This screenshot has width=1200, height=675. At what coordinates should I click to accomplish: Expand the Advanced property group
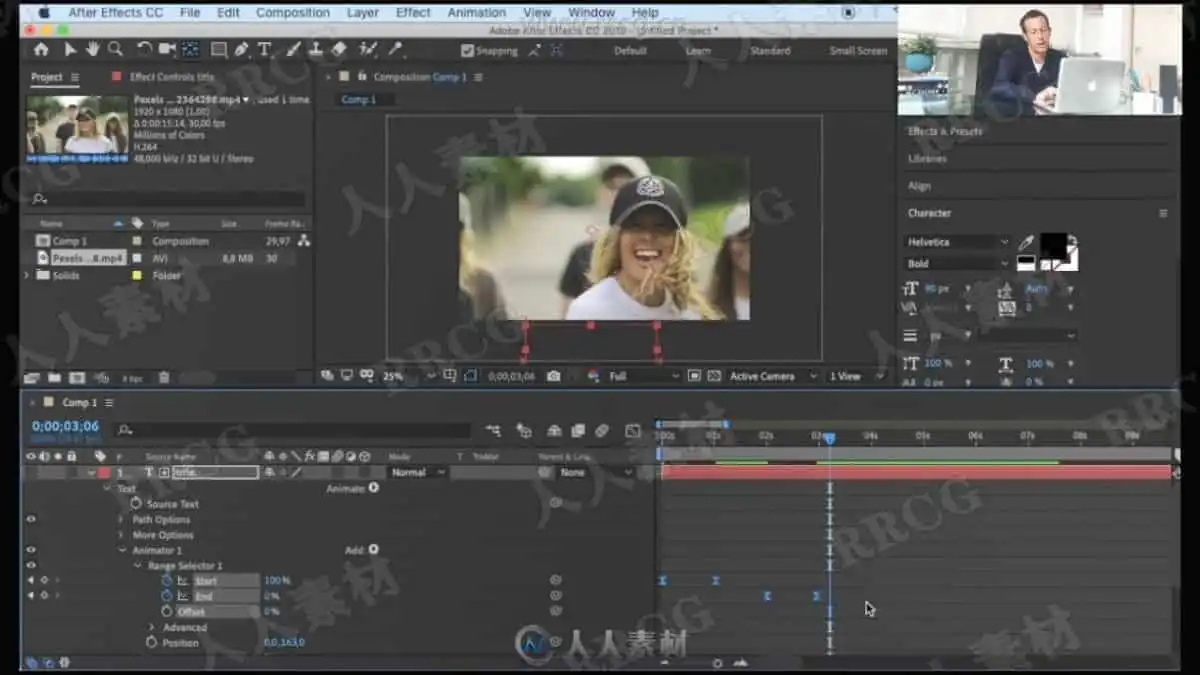[x=152, y=627]
